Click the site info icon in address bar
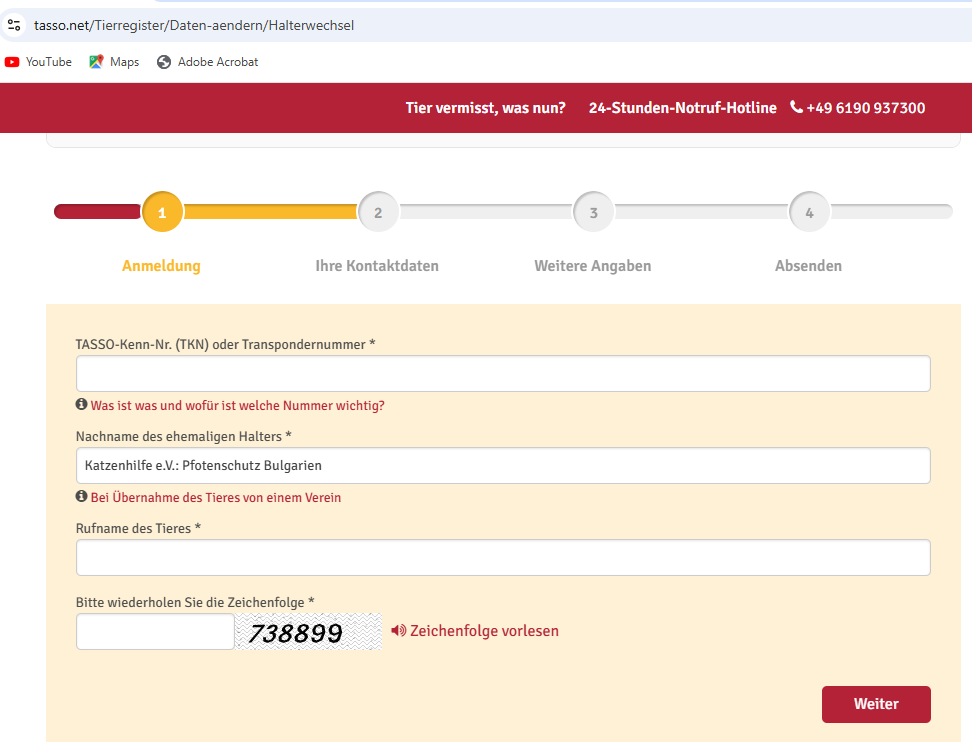Screen dimensions: 972x742 click(14, 24)
